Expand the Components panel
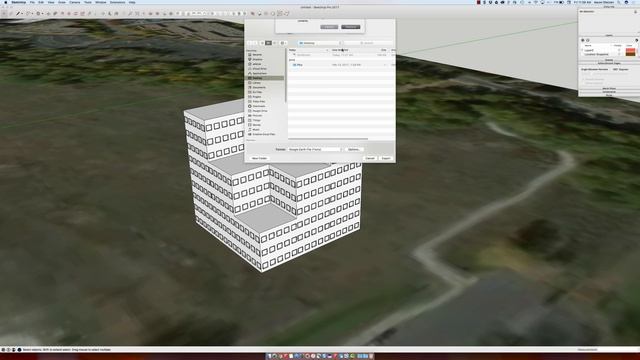The image size is (640, 360). tap(609, 92)
